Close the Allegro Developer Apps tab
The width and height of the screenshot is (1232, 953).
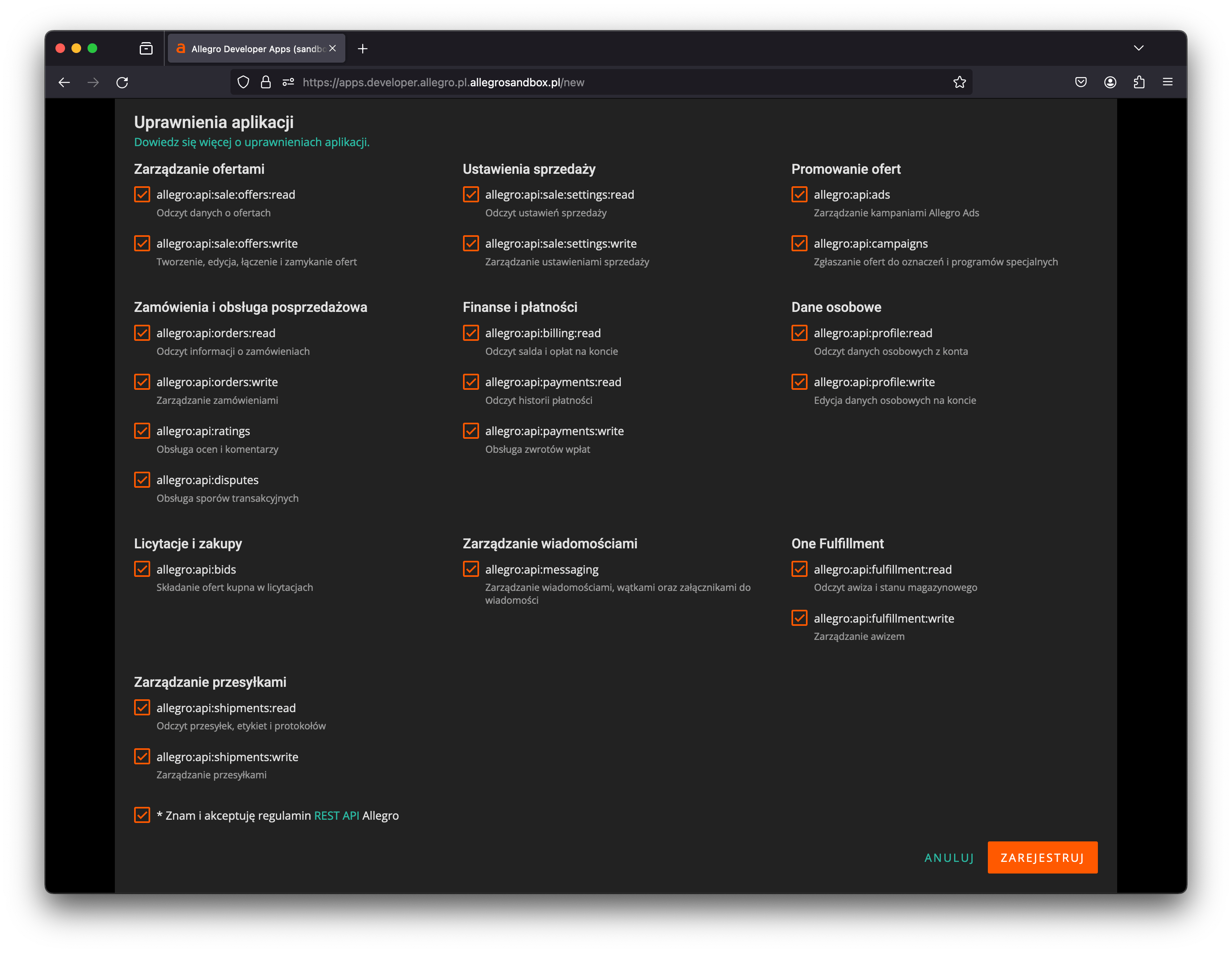click(333, 49)
